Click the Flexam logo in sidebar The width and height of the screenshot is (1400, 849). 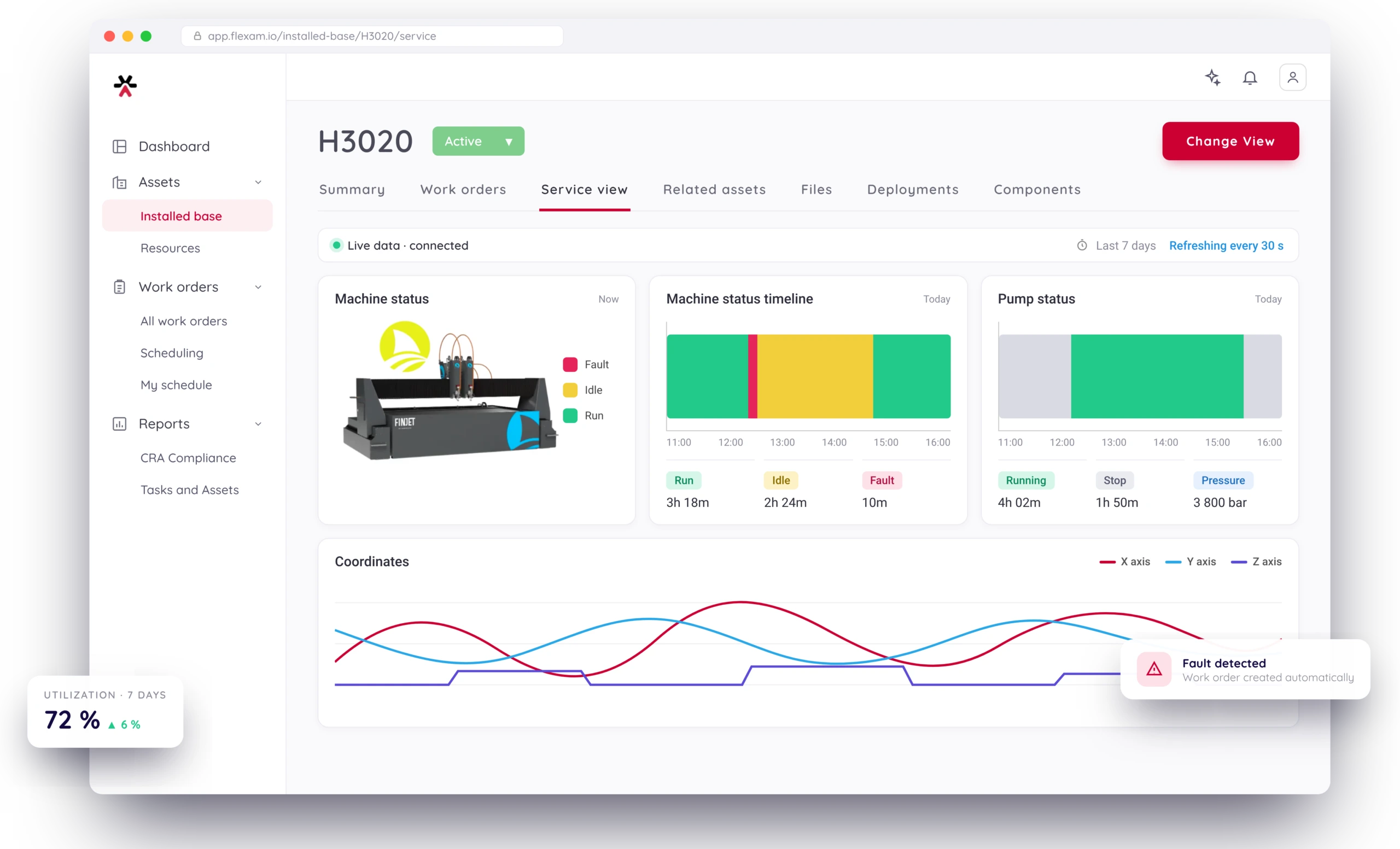click(x=125, y=86)
